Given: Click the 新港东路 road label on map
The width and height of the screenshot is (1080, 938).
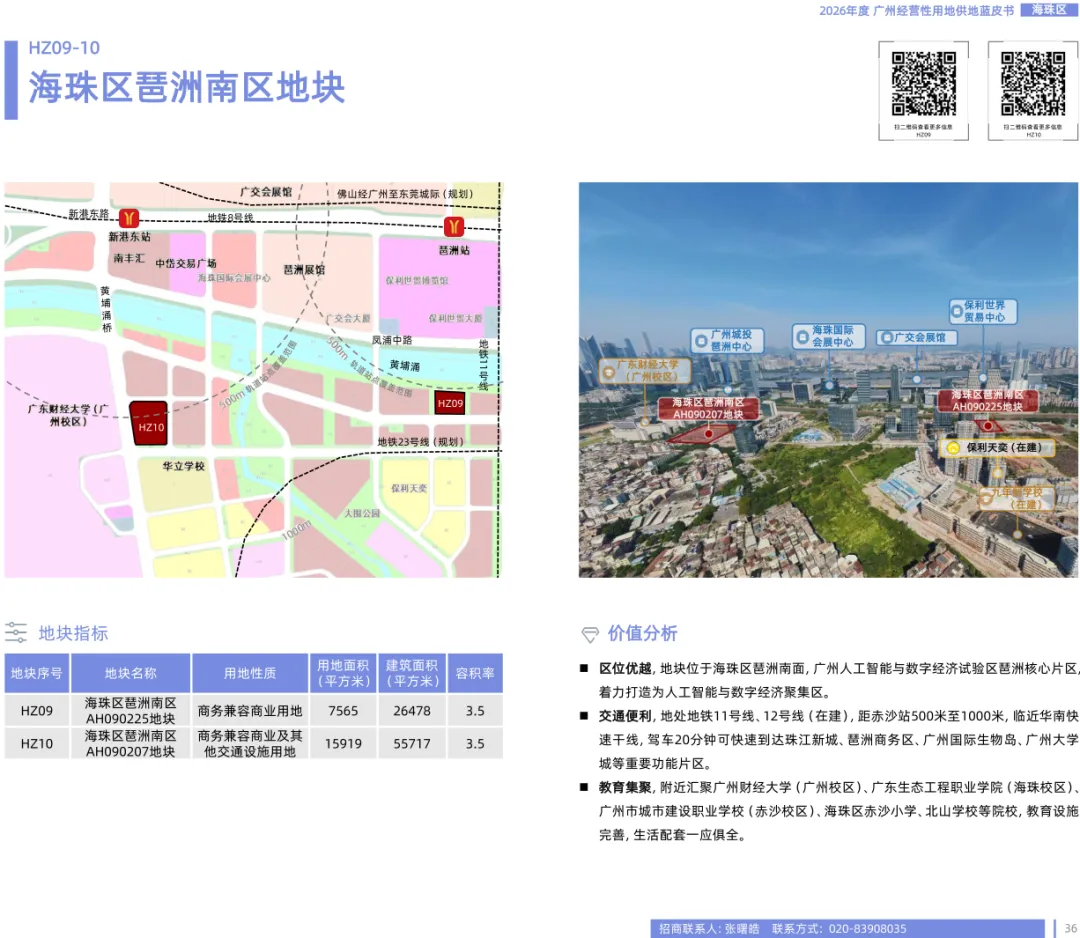Looking at the screenshot, I should pos(89,214).
